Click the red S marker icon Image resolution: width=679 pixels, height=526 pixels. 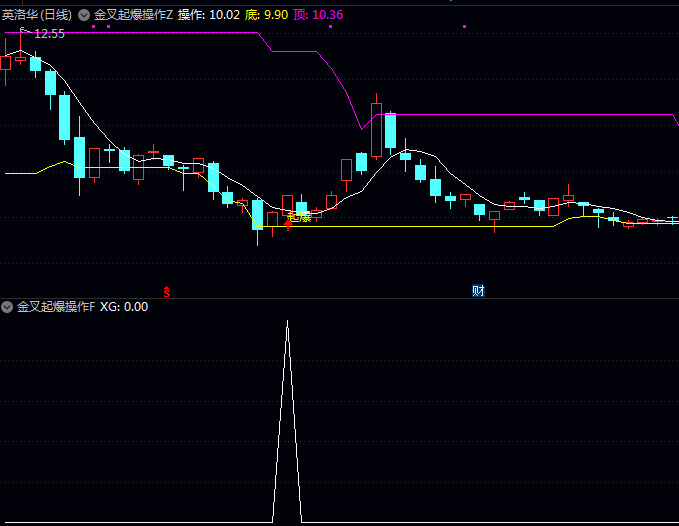[167, 292]
